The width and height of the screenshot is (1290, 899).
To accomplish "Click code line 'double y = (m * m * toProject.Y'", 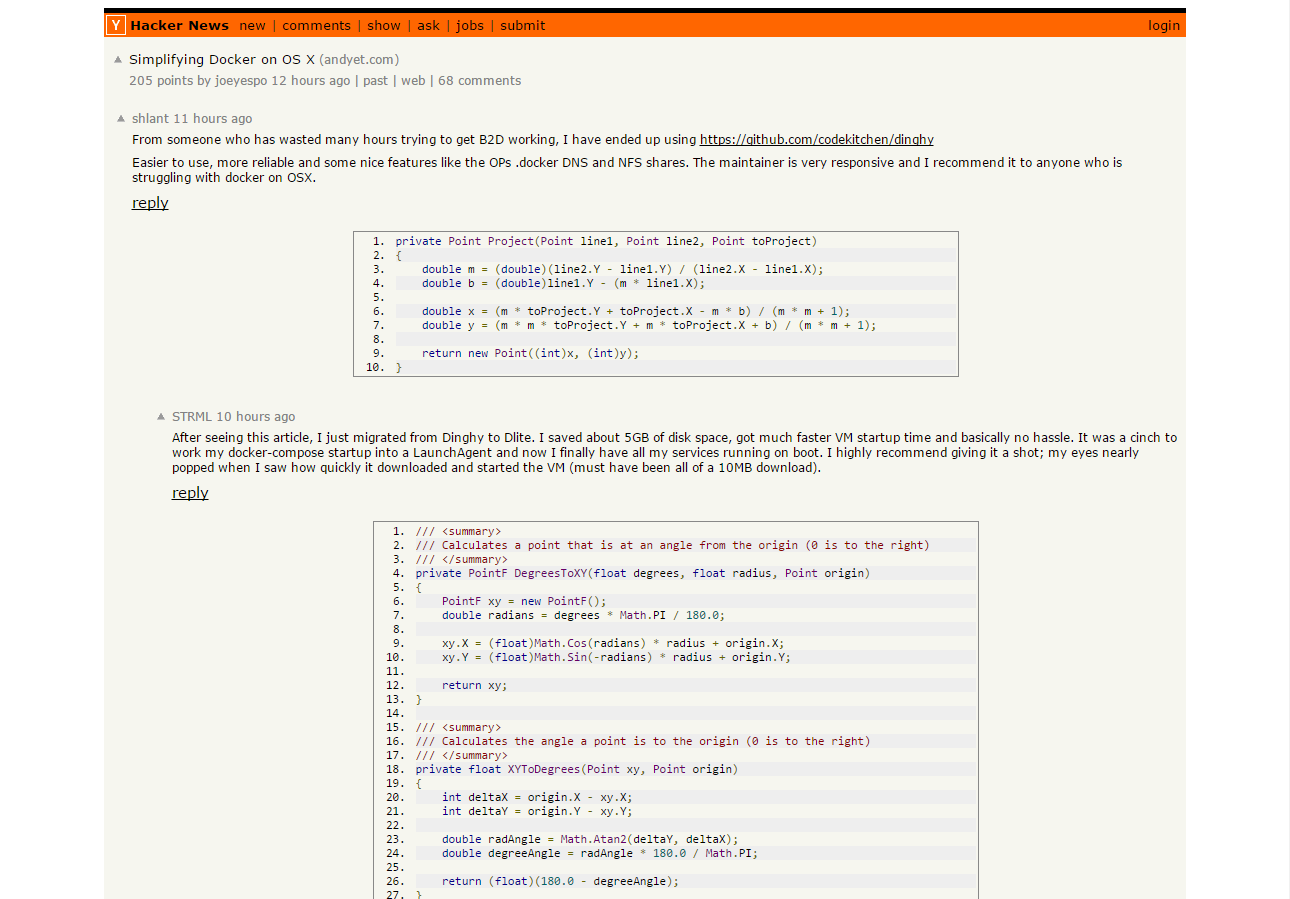I will (649, 325).
